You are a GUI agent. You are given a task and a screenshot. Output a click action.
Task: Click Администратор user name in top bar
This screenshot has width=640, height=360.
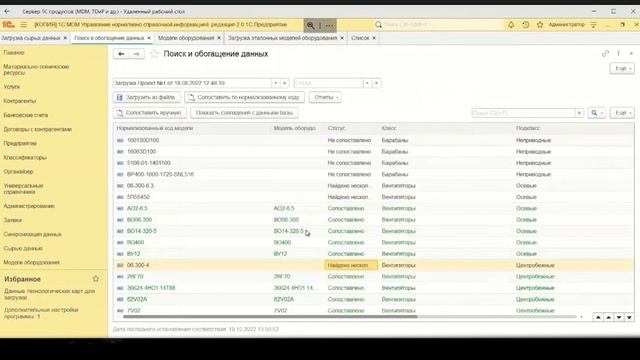[x=567, y=25]
